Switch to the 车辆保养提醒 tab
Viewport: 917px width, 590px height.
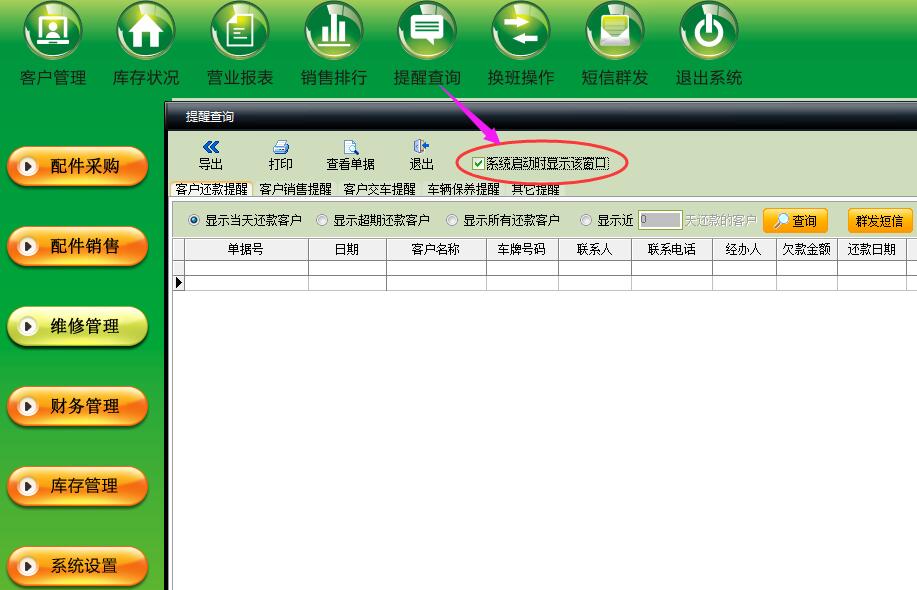(x=463, y=189)
